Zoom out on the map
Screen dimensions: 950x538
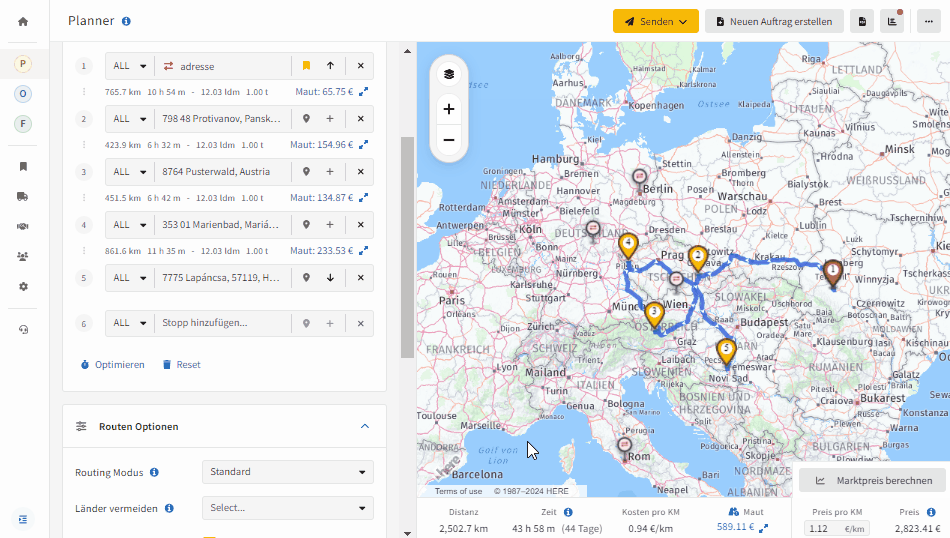(x=449, y=140)
